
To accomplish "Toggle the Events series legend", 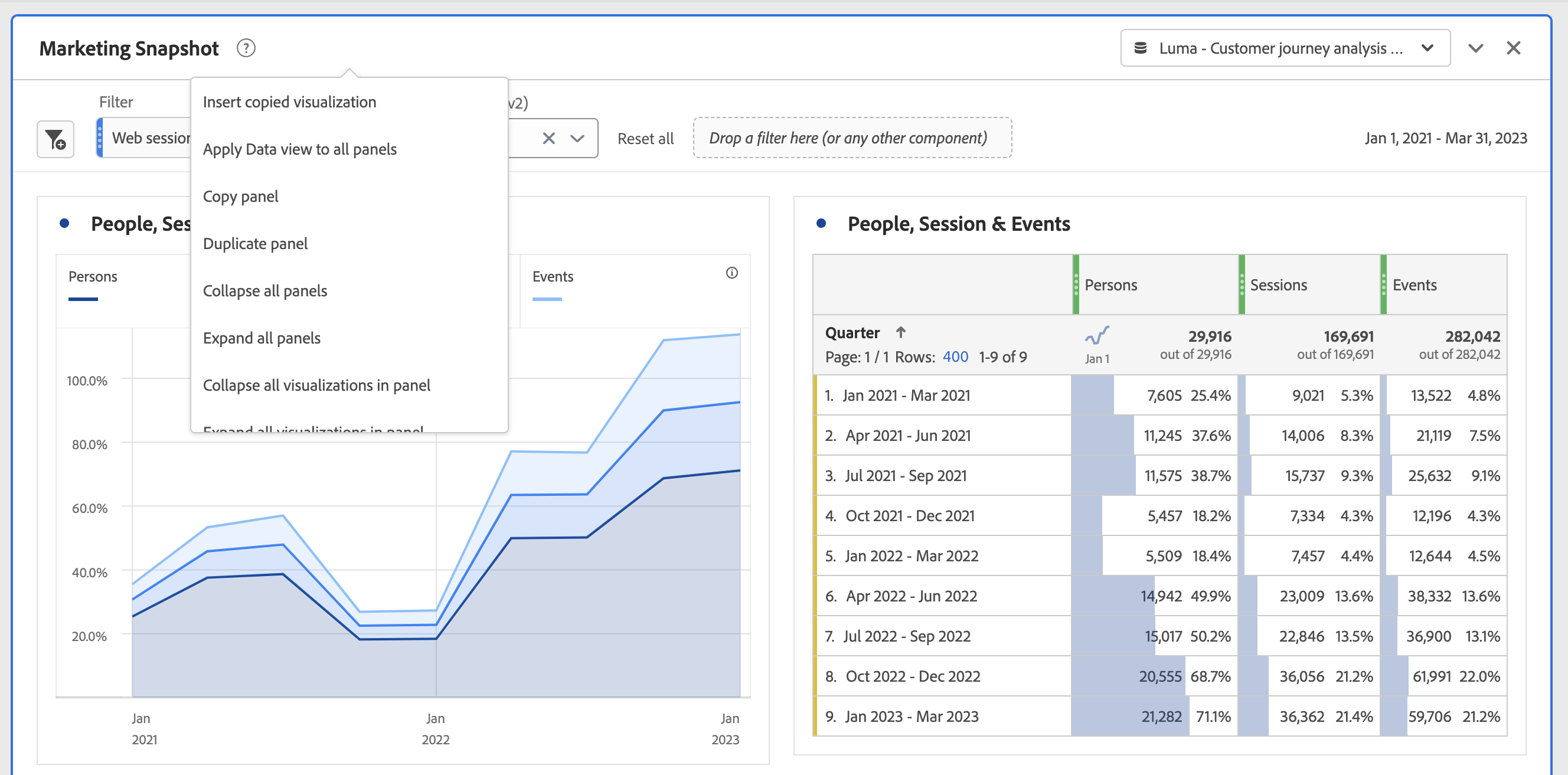I will 552,277.
